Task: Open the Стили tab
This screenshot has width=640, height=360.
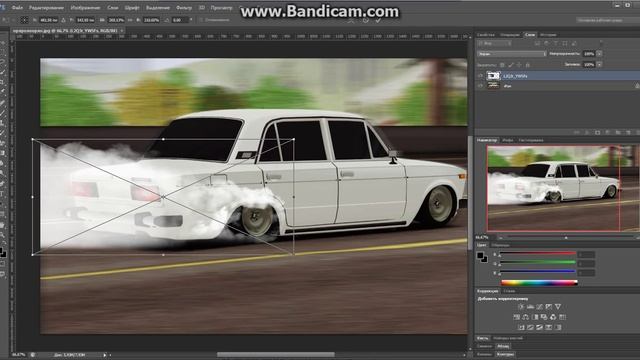Action: (x=509, y=291)
